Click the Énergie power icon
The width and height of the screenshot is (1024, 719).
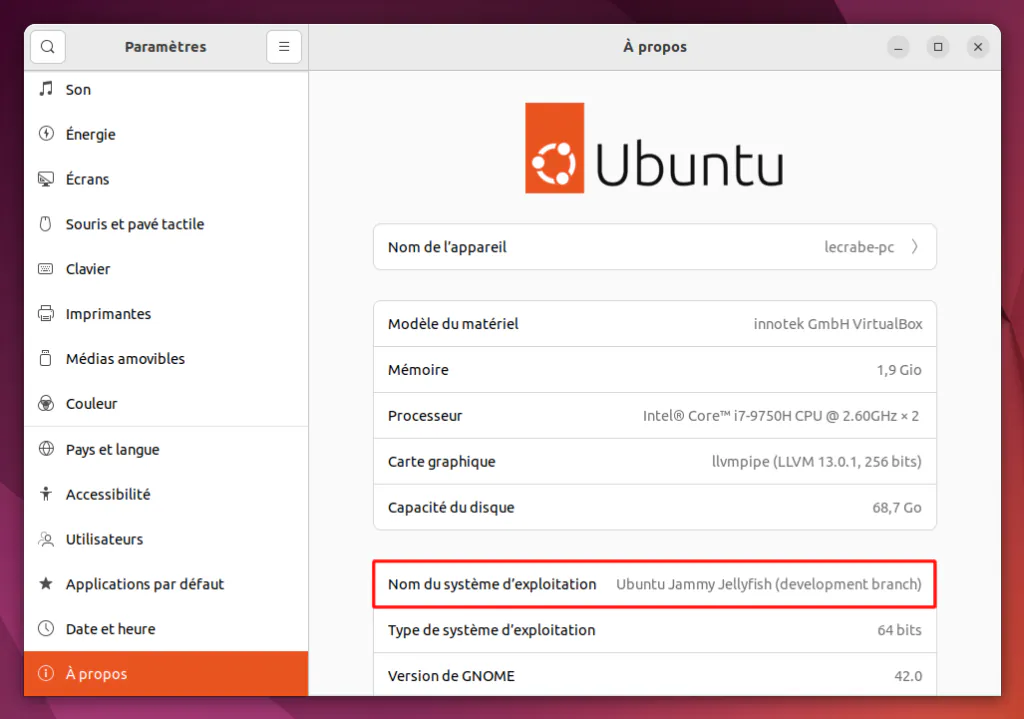[x=46, y=134]
